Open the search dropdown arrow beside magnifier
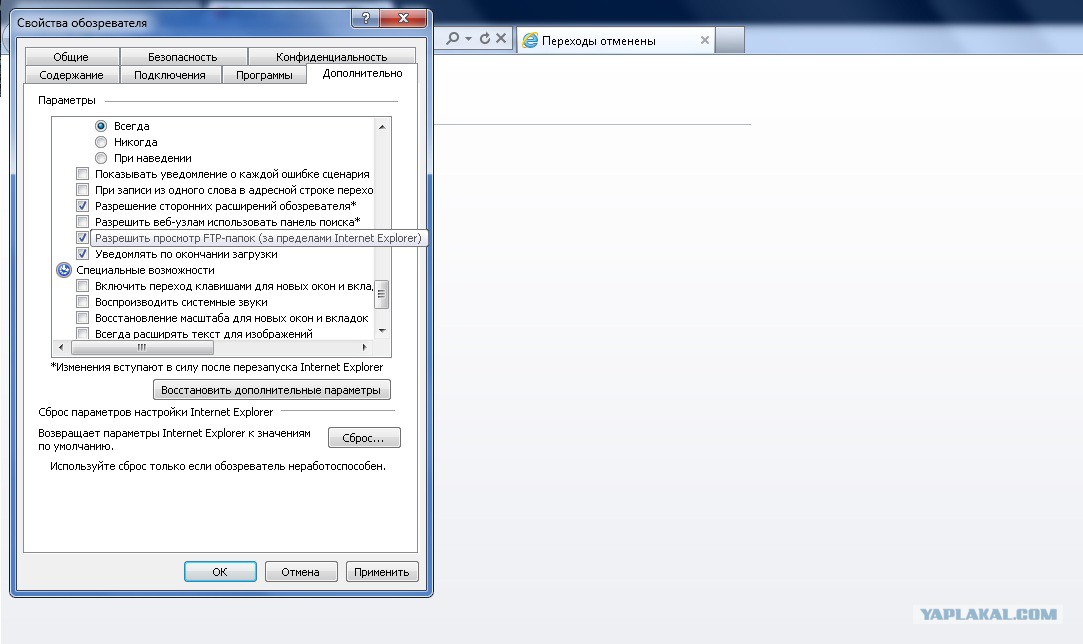This screenshot has height=644, width=1083. click(x=468, y=39)
